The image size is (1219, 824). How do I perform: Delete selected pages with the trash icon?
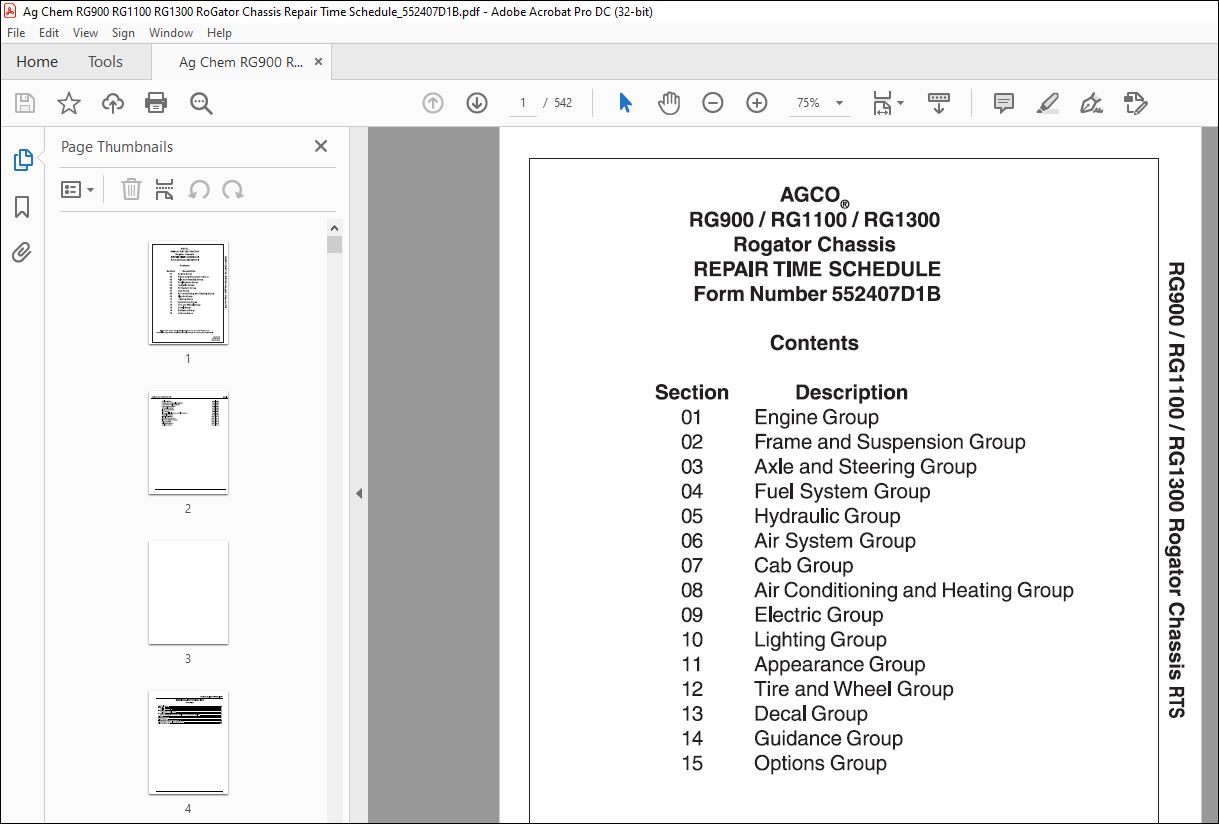pos(131,190)
